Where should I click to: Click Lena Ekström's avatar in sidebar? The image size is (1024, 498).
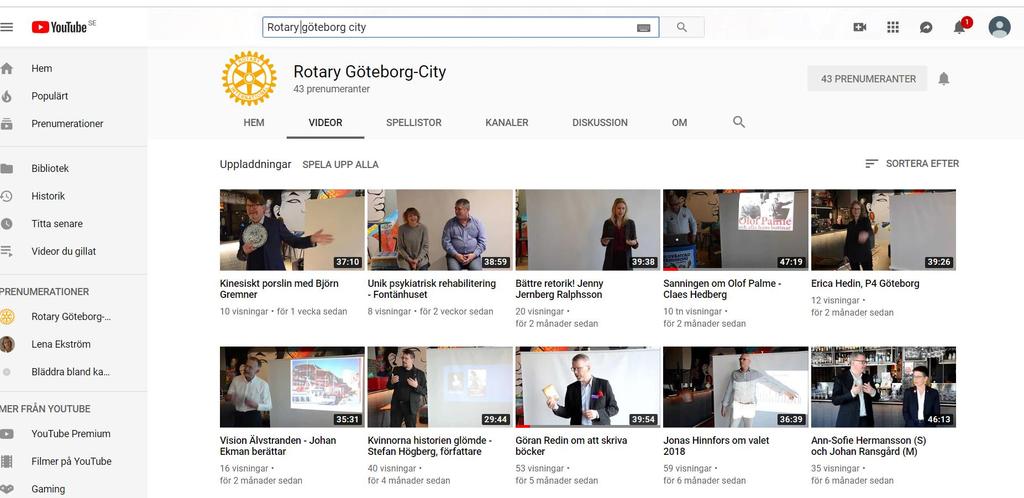click(x=7, y=344)
